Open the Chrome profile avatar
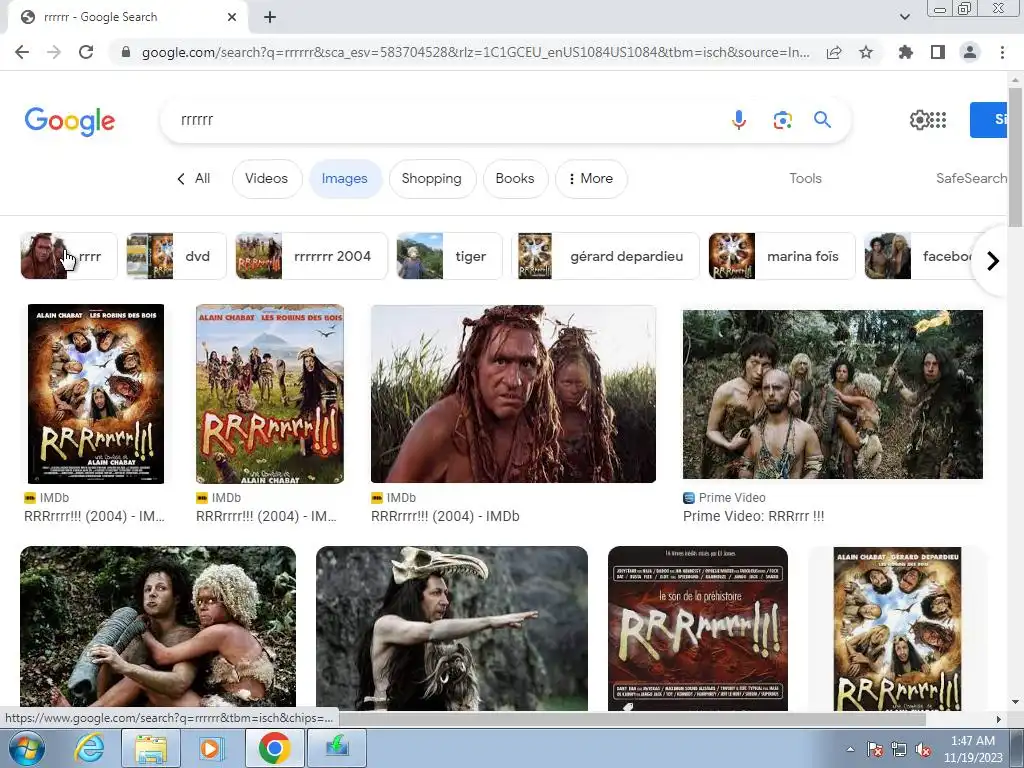This screenshot has height=768, width=1024. tap(970, 52)
